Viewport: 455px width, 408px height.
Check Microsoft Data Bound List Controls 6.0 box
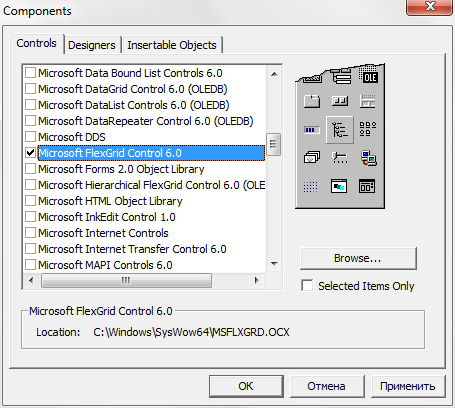[31, 73]
